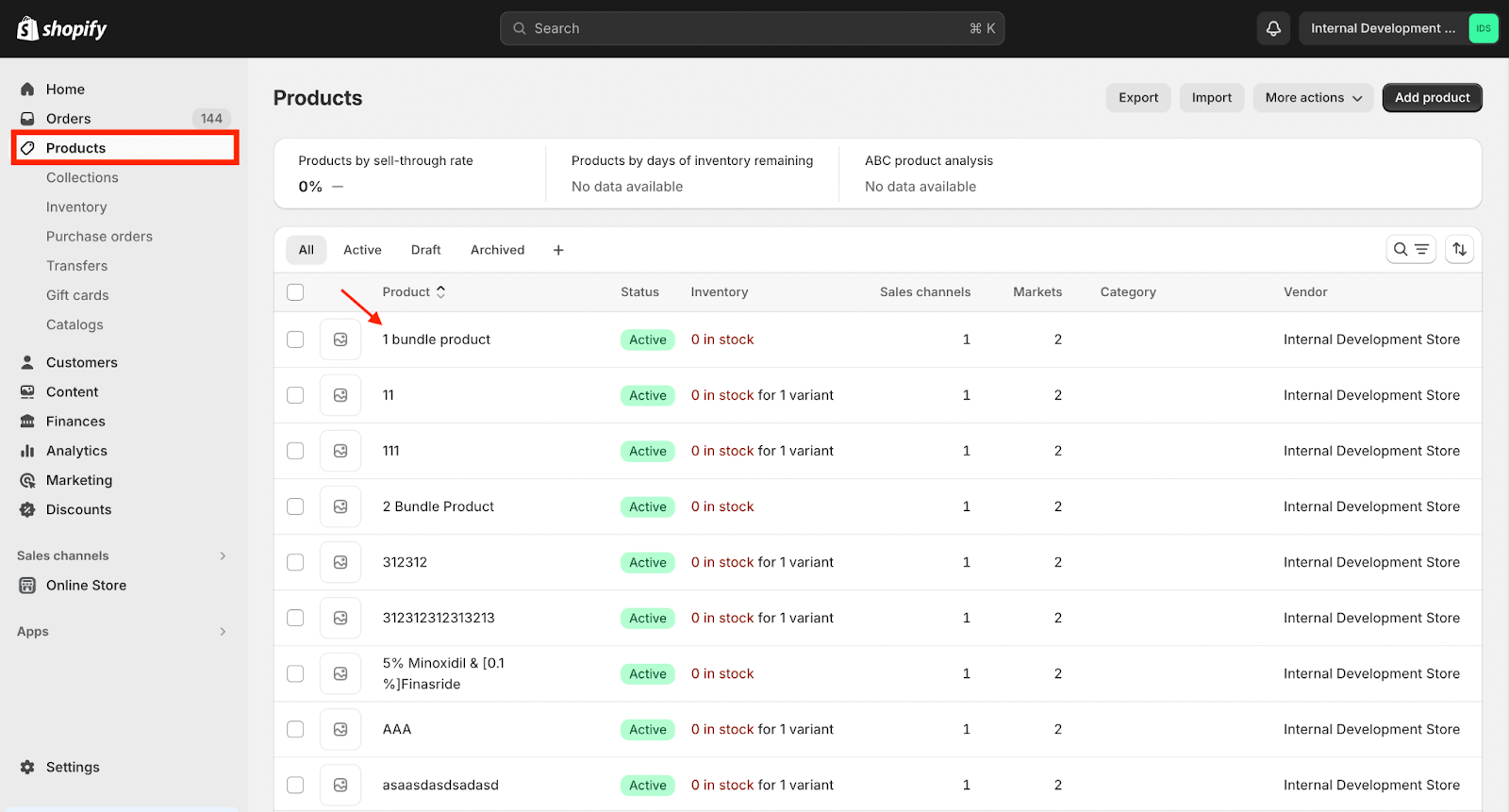Click image placeholder for product 312312

pos(340,562)
